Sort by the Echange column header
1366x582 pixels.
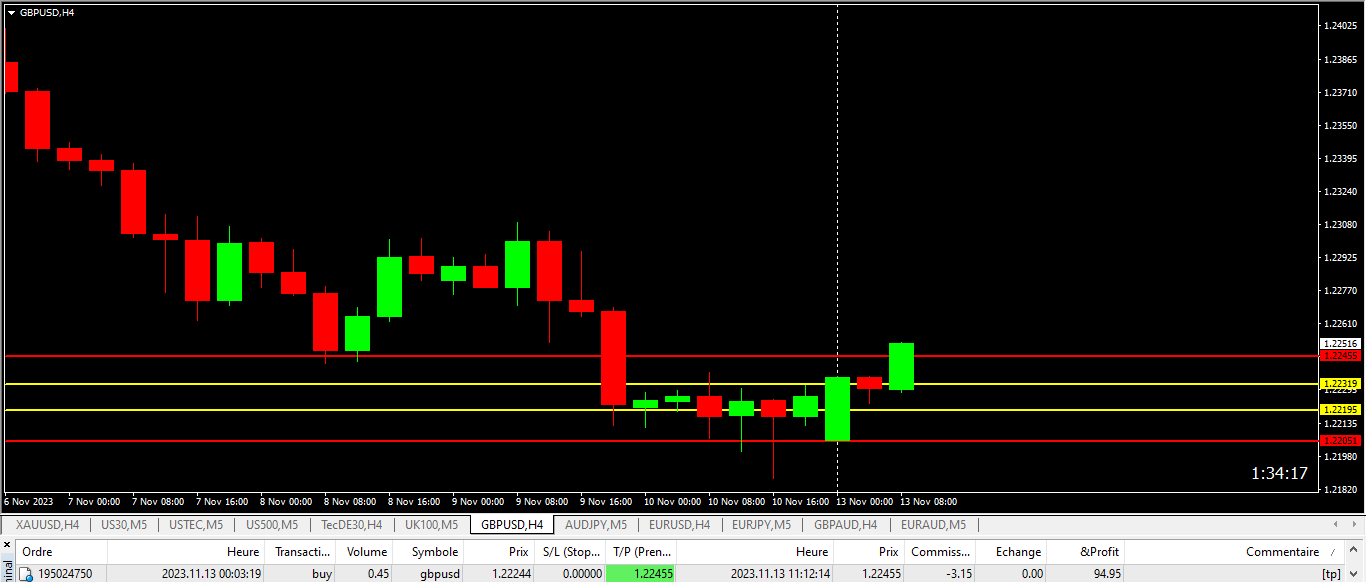[1012, 552]
